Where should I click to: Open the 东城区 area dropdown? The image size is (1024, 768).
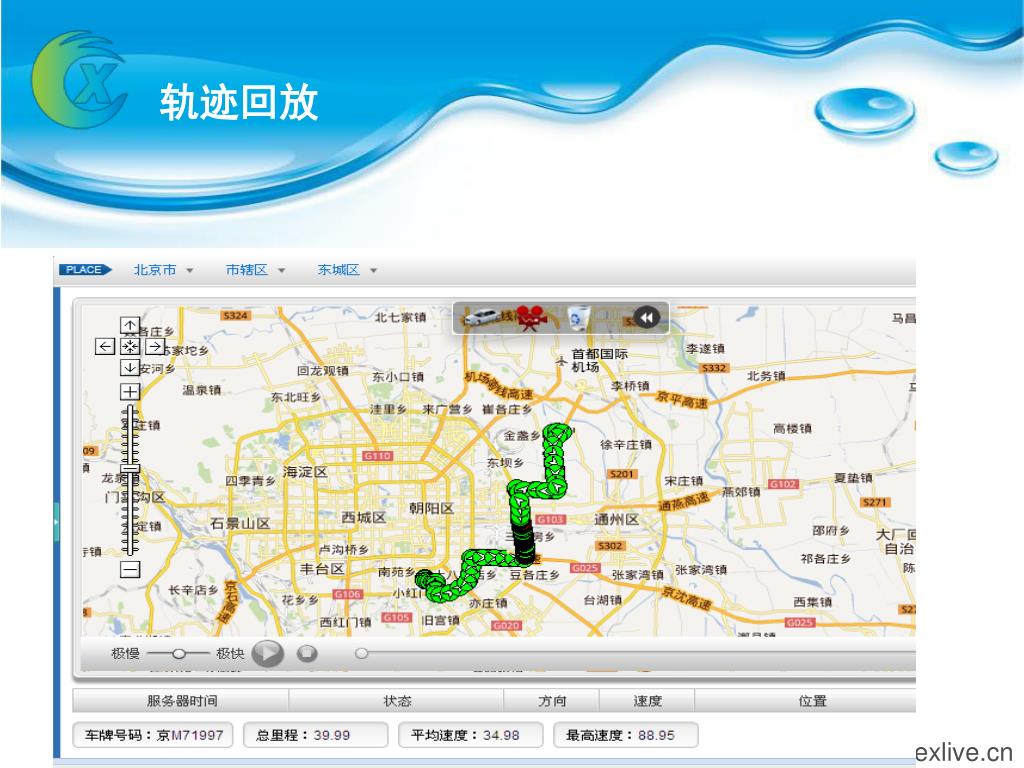click(x=347, y=270)
